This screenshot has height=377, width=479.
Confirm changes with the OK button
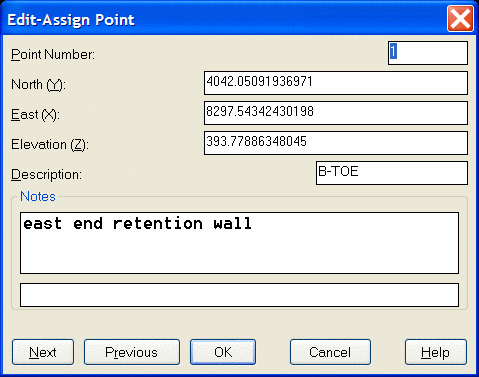tap(223, 352)
